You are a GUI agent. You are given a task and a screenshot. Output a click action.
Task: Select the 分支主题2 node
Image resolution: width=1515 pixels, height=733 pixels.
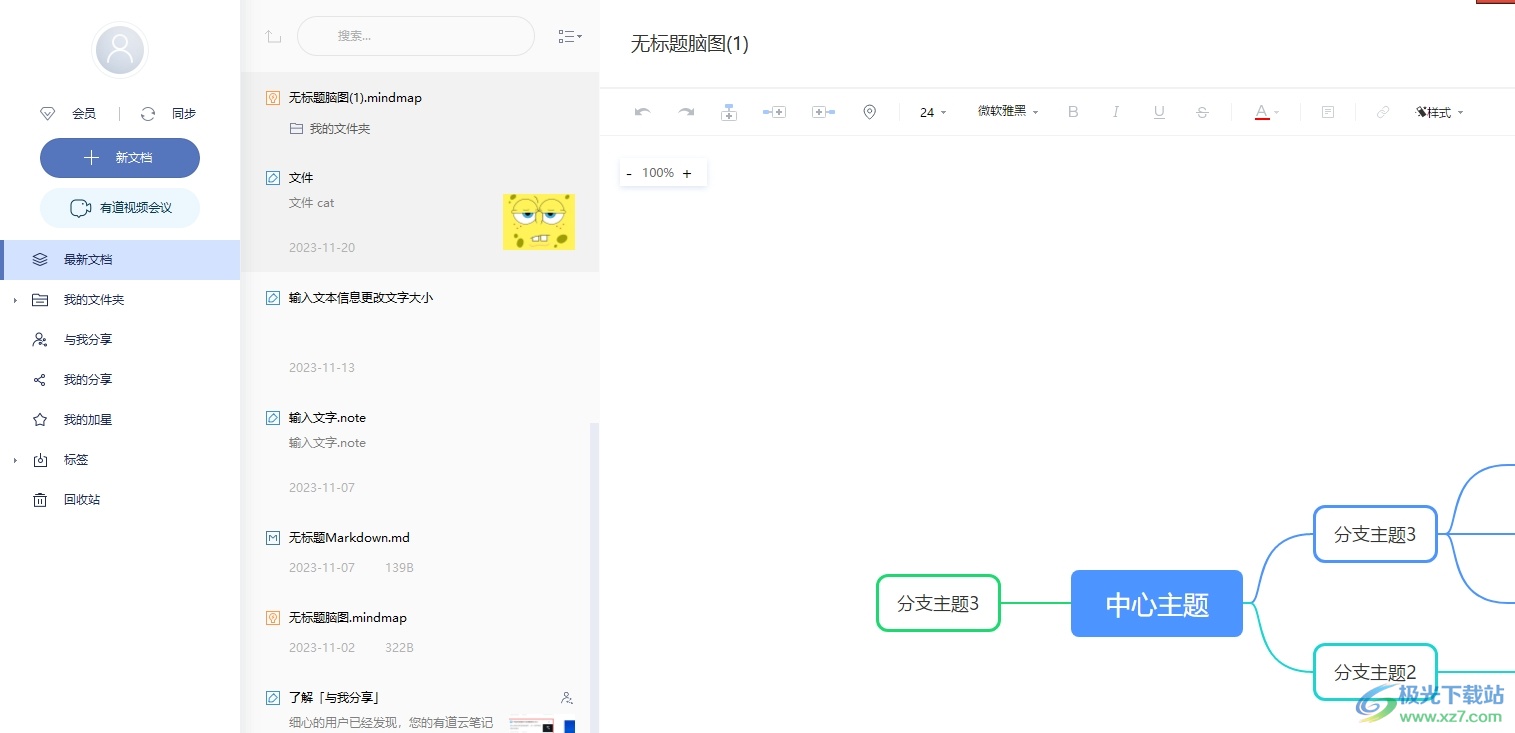point(1375,672)
